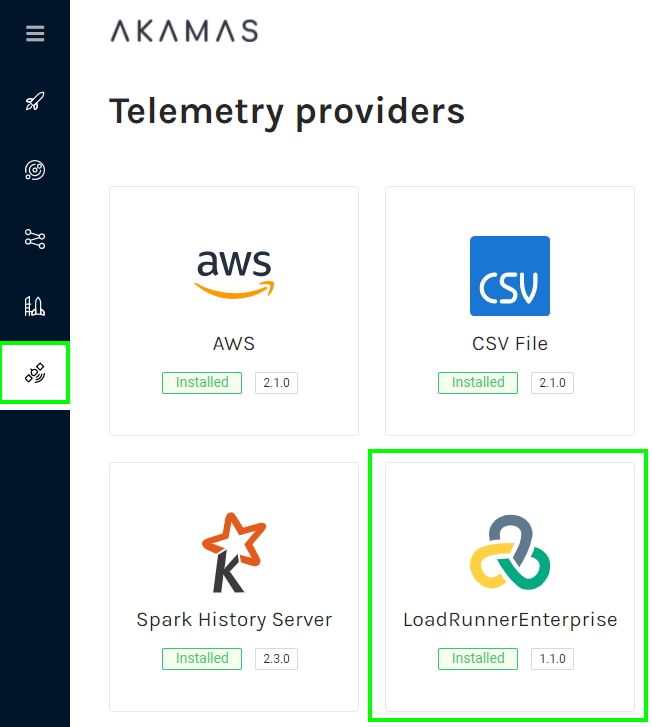652x727 pixels.
Task: Open the connected-nodes workflow icon in the sidebar
Action: click(x=35, y=239)
